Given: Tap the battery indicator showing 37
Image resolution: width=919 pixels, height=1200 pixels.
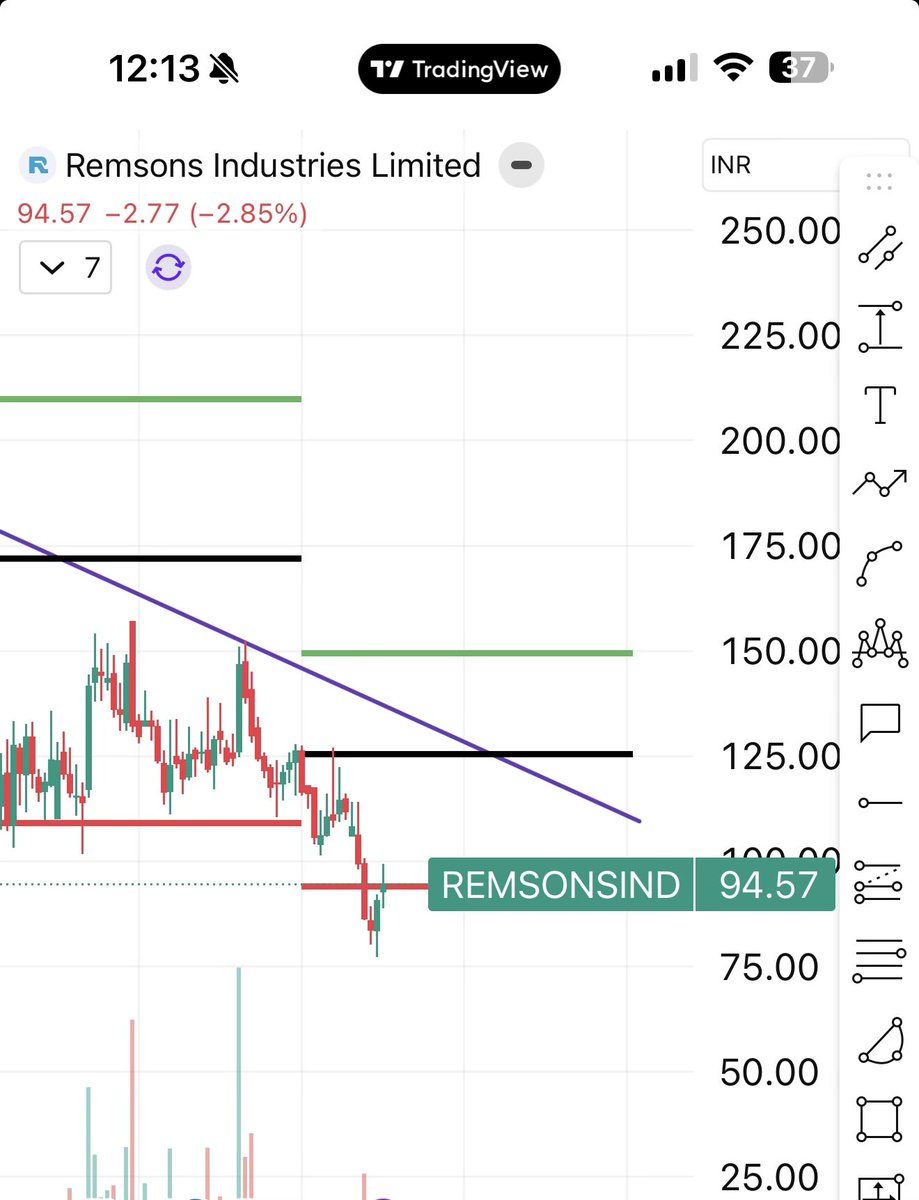Looking at the screenshot, I should 800,69.
